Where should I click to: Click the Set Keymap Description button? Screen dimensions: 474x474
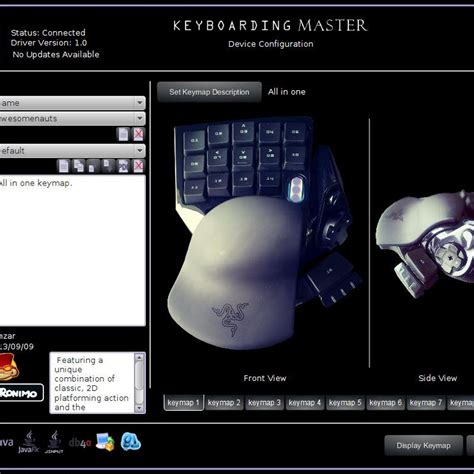[x=209, y=92]
